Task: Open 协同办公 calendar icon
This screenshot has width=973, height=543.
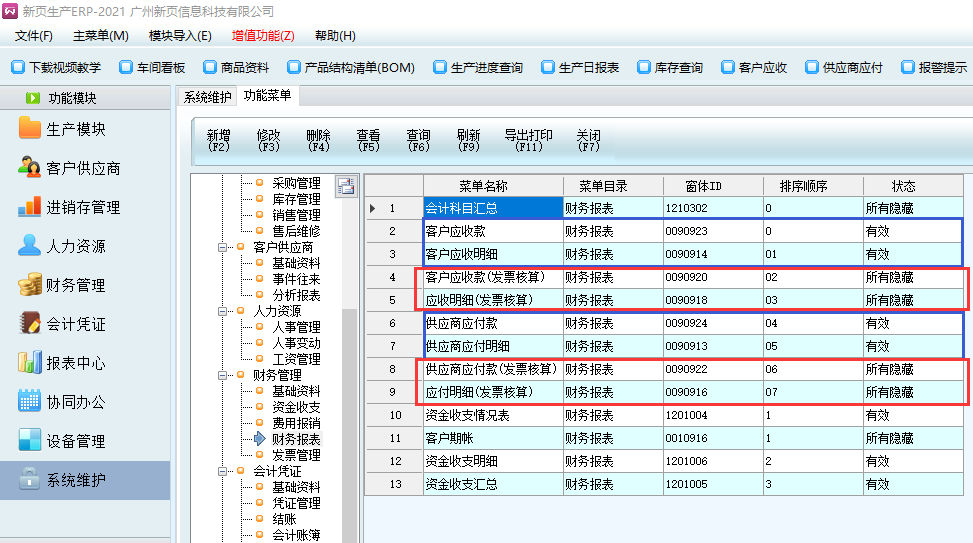Action: (29, 402)
